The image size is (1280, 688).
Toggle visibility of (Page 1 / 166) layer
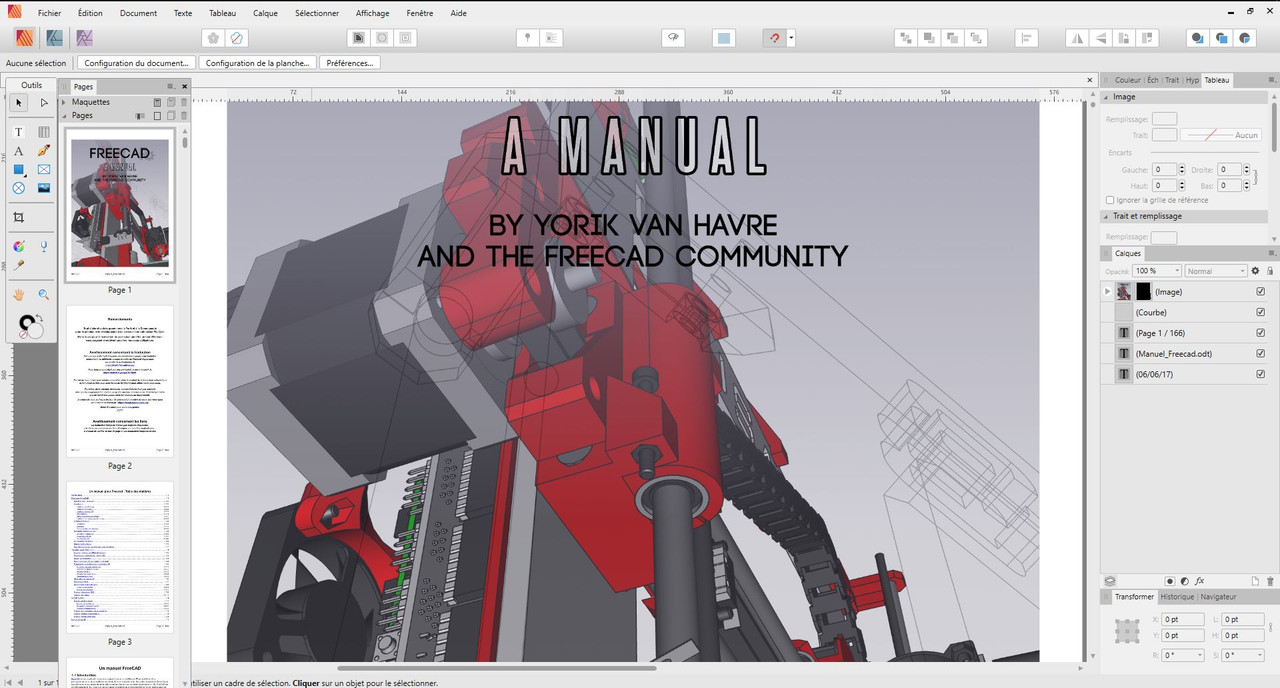(x=1260, y=333)
